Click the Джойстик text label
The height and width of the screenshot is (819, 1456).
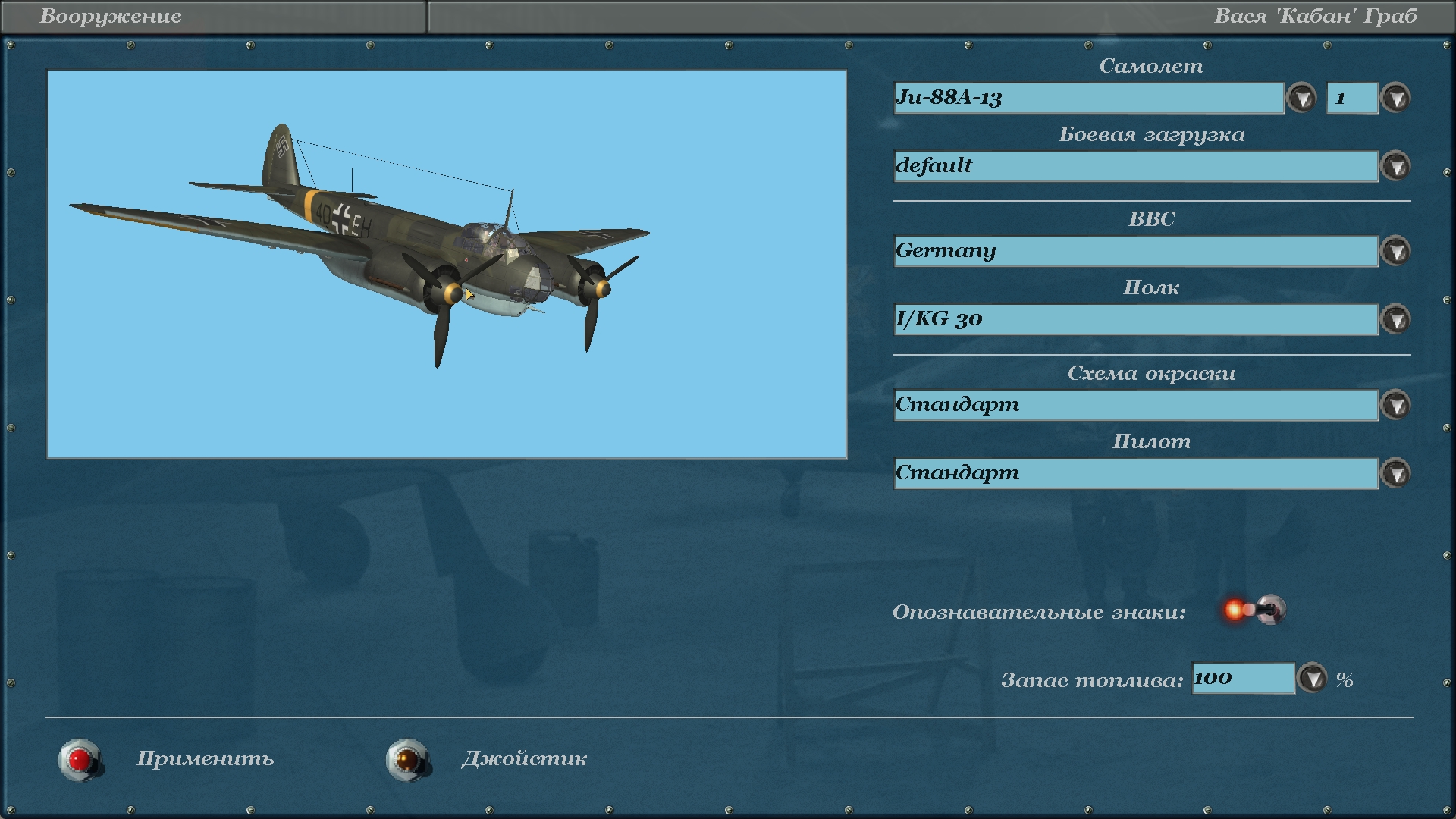[524, 759]
